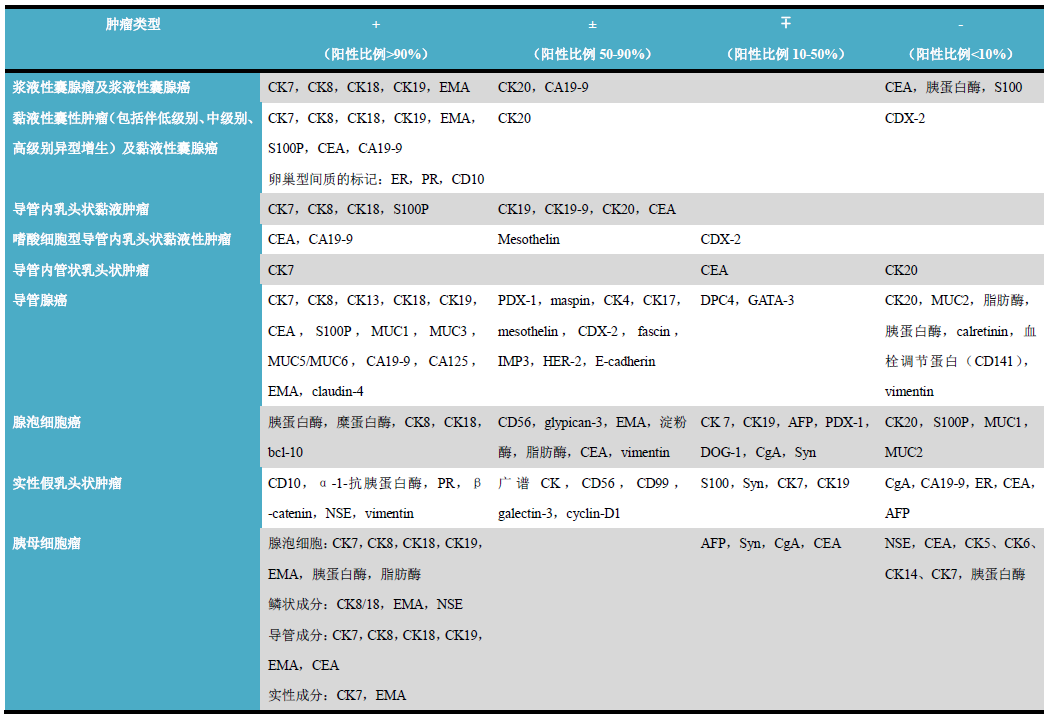Select the DPC4，GATA-3 cell
Viewport: 1052px width, 718px height.
[x=747, y=300]
